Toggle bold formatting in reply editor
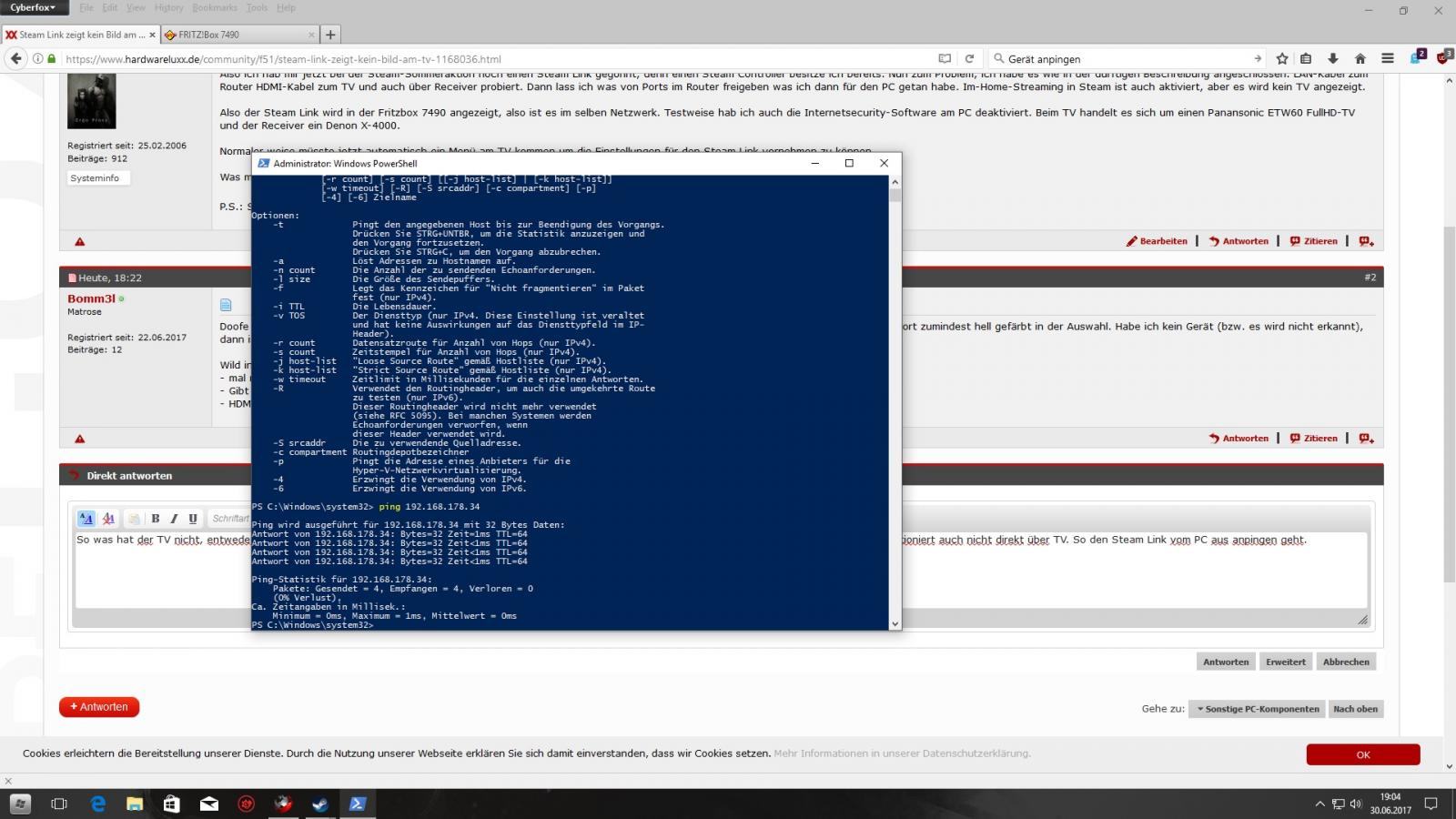1456x819 pixels. pos(156,519)
